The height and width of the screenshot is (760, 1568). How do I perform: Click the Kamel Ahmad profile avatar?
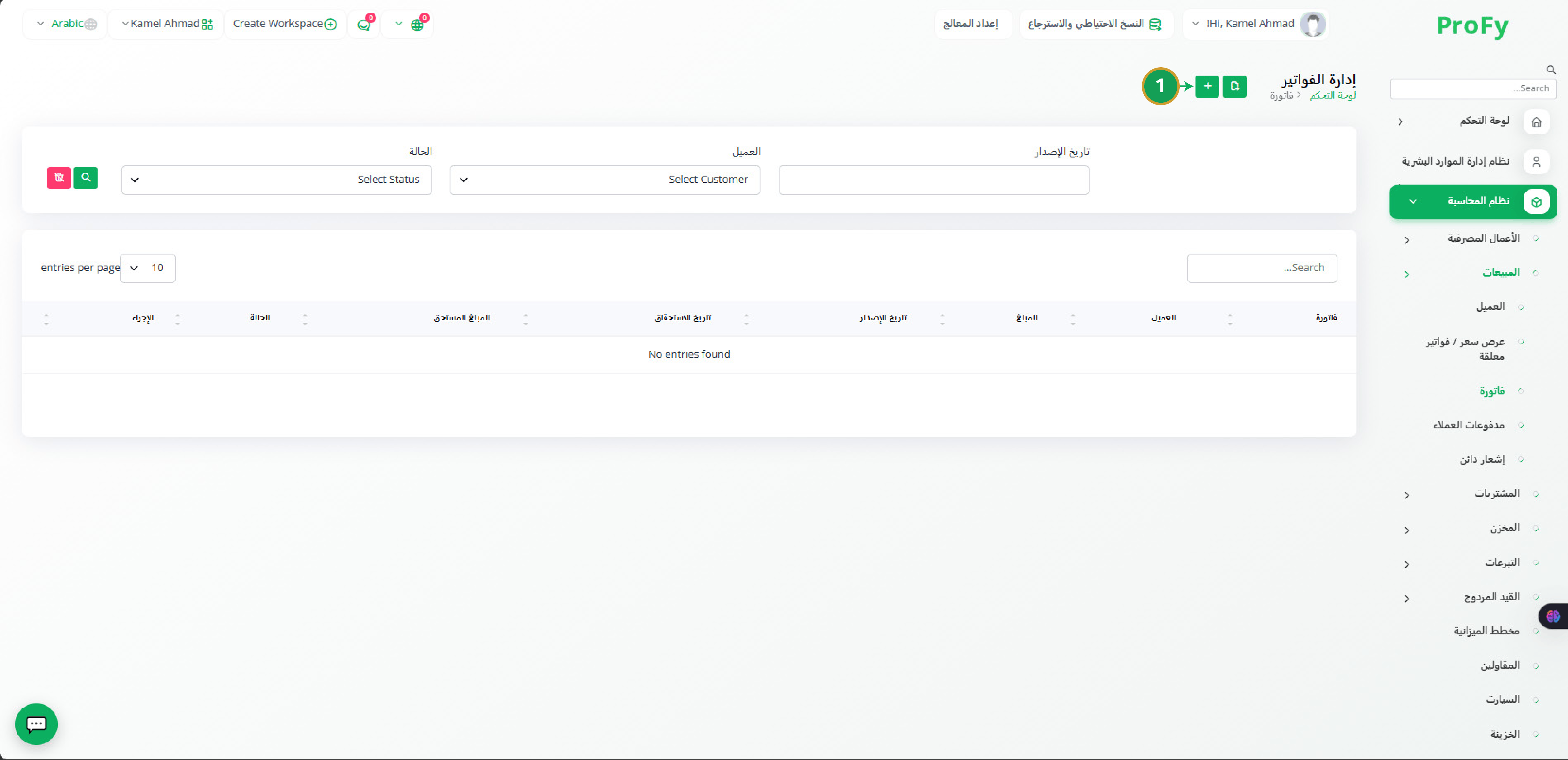[1312, 24]
